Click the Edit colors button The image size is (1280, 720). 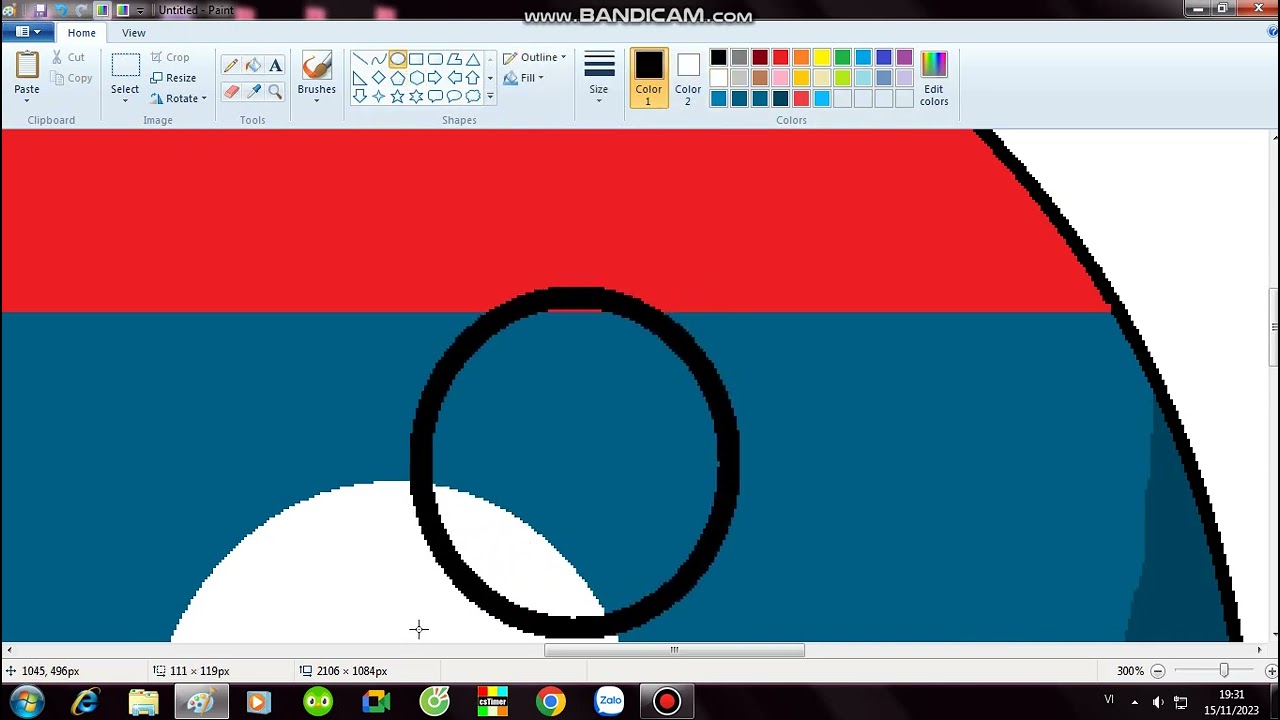pyautogui.click(x=934, y=78)
